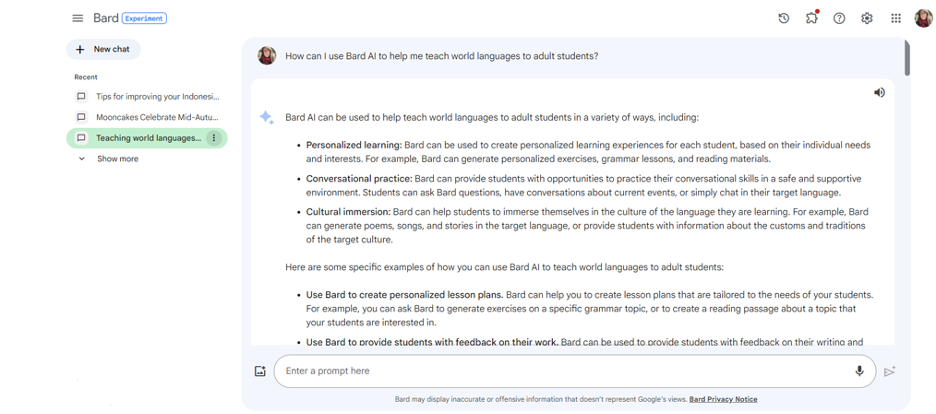Open the settings gear icon
936x414 pixels.
(867, 18)
